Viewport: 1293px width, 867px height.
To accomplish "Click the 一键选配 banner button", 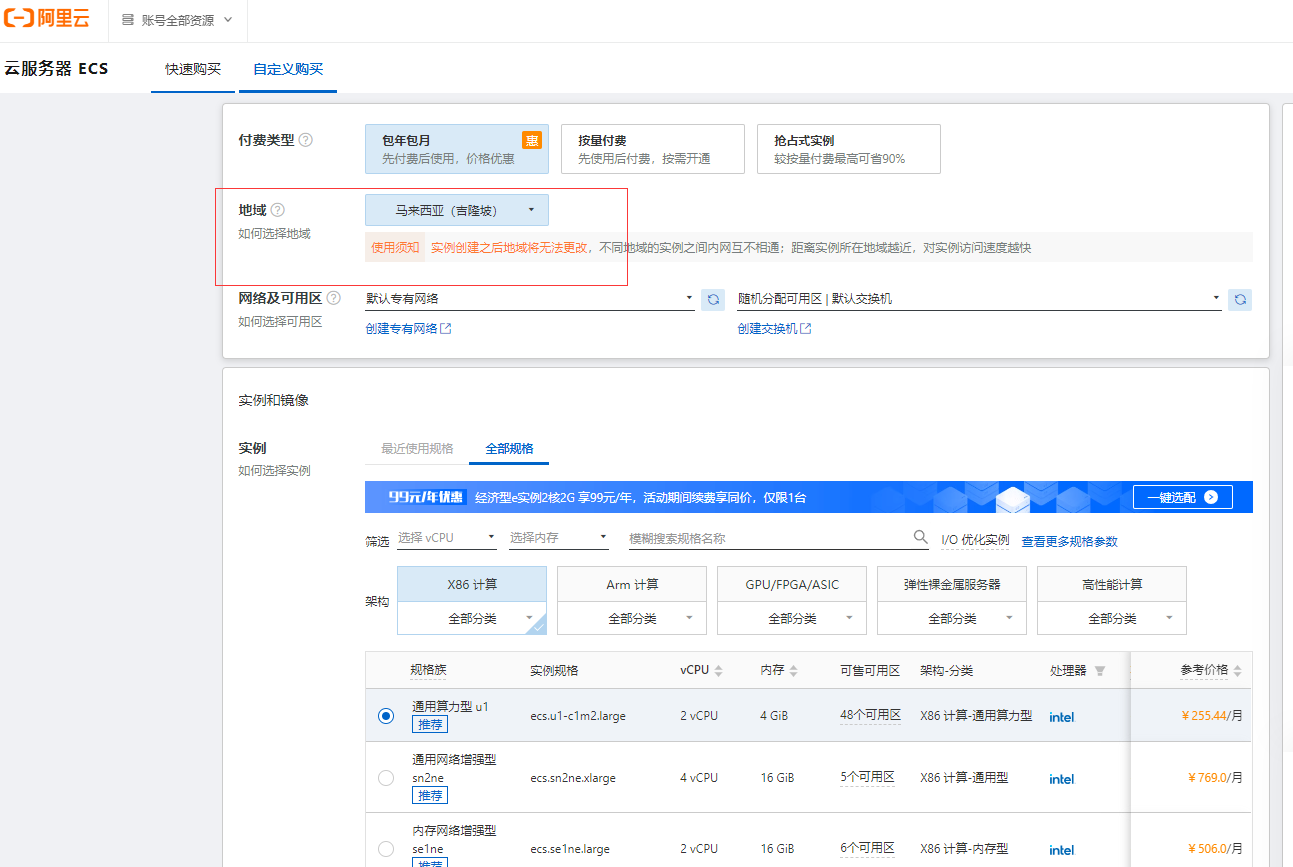I will point(1183,497).
